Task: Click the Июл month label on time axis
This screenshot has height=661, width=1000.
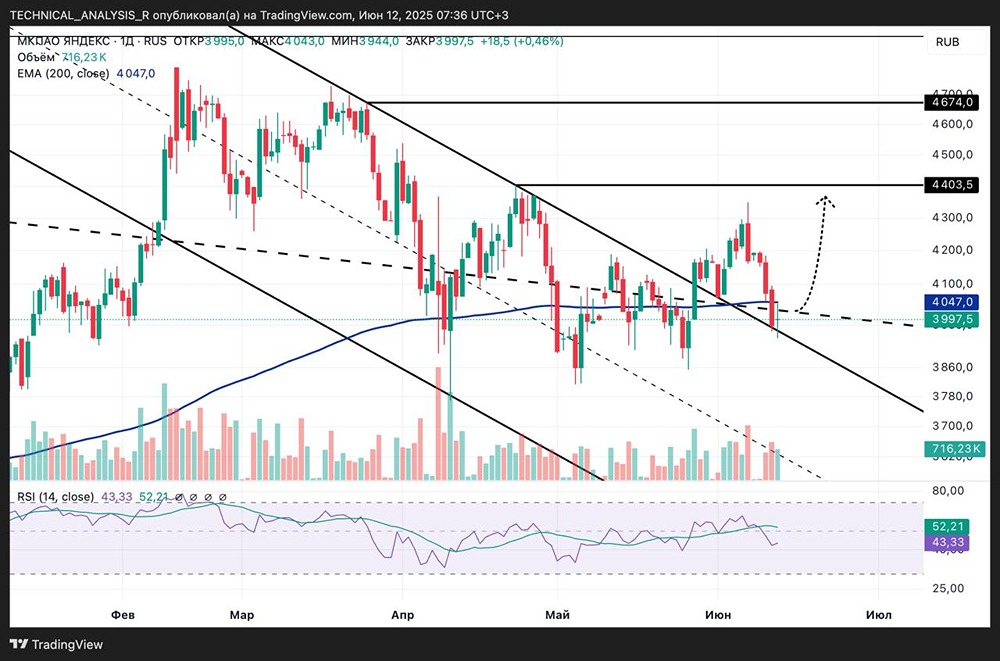Action: (x=879, y=615)
